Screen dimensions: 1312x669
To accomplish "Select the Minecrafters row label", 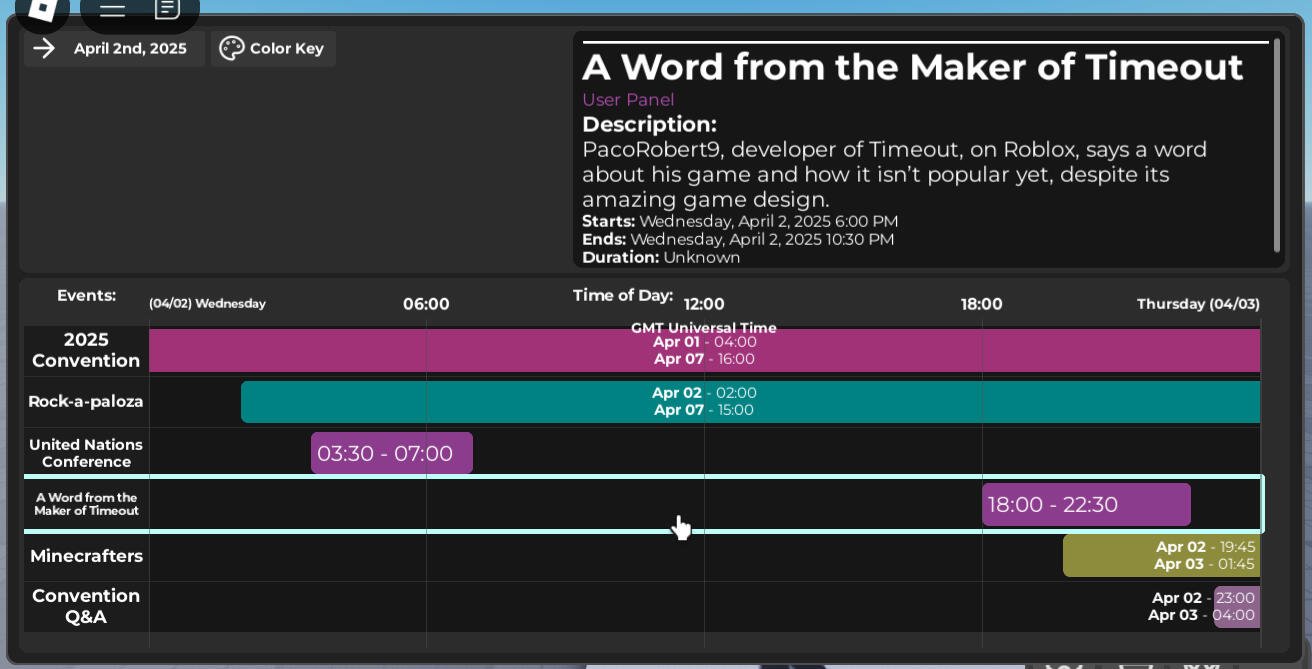I will (x=86, y=556).
